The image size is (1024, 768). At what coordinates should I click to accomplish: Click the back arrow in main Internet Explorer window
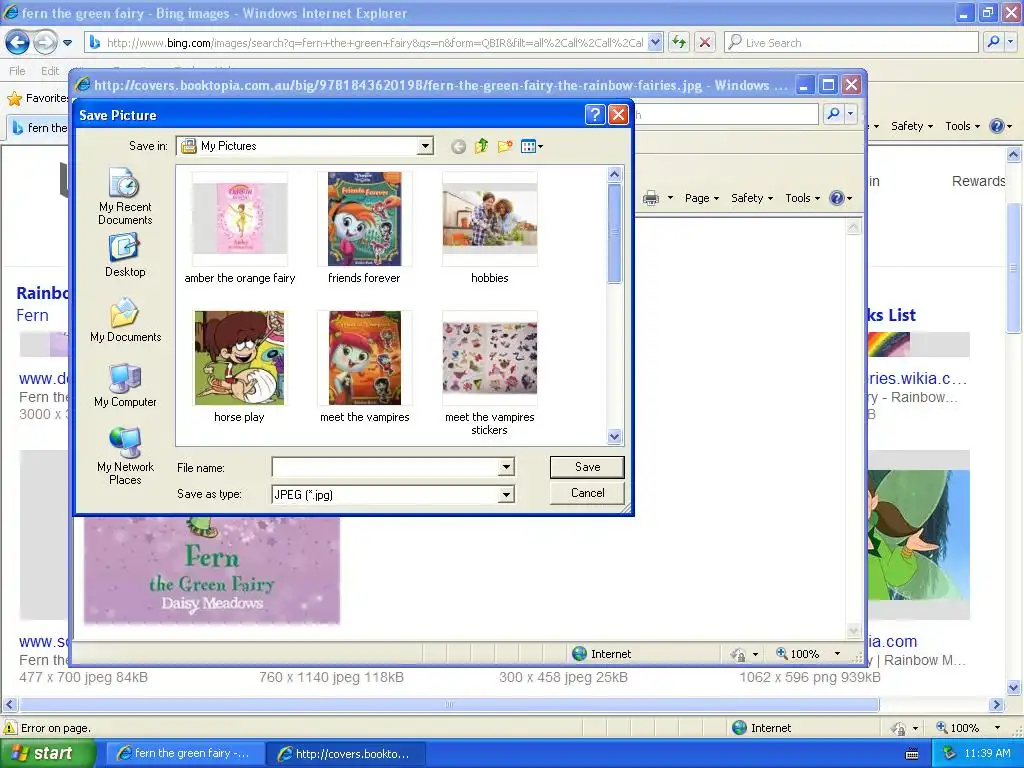click(x=17, y=43)
